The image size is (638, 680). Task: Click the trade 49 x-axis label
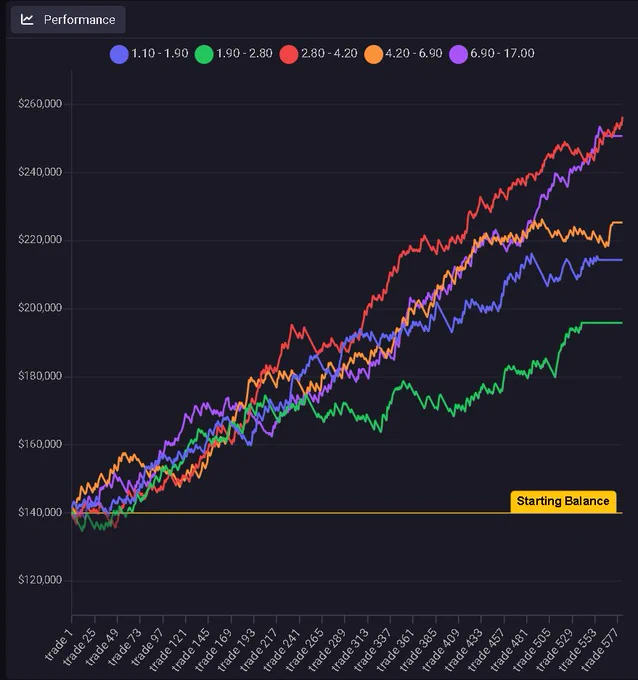pos(101,647)
